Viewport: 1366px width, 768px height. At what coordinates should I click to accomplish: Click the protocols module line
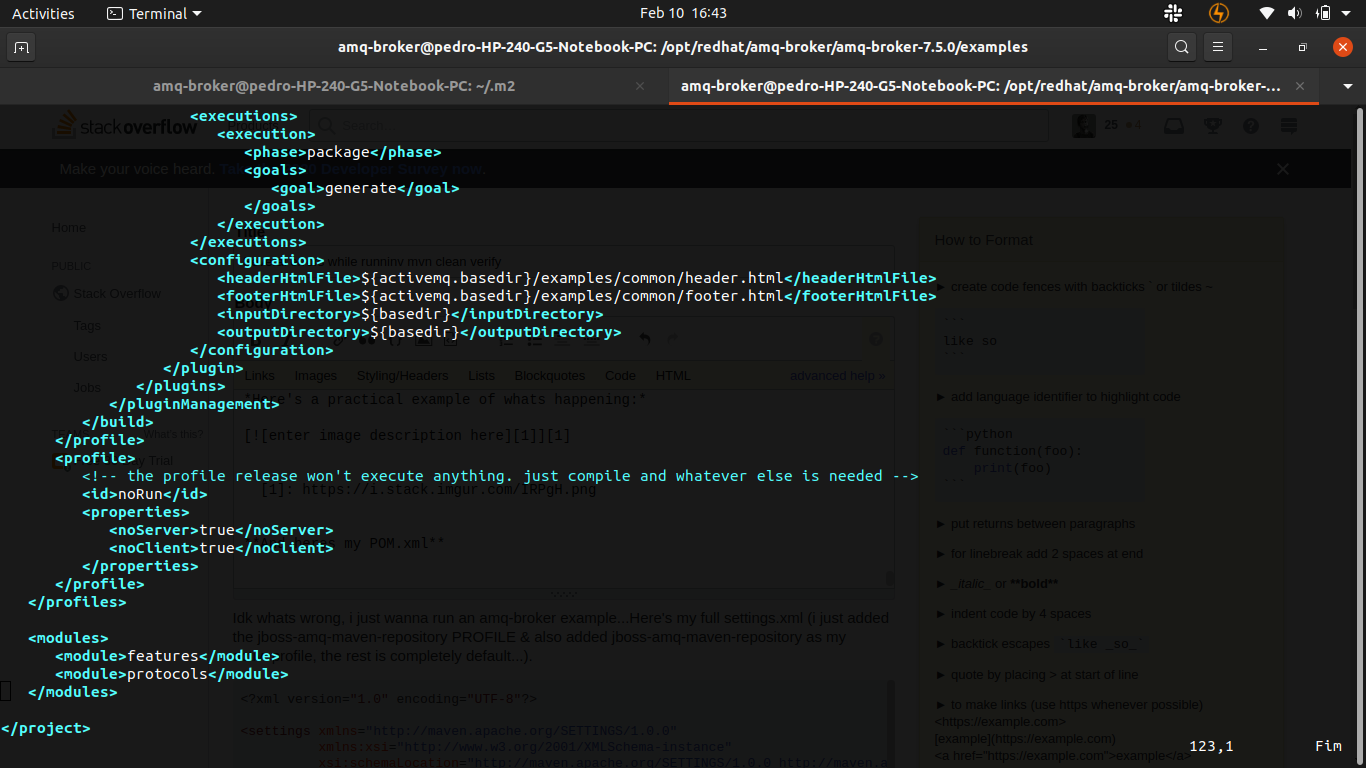pos(172,674)
